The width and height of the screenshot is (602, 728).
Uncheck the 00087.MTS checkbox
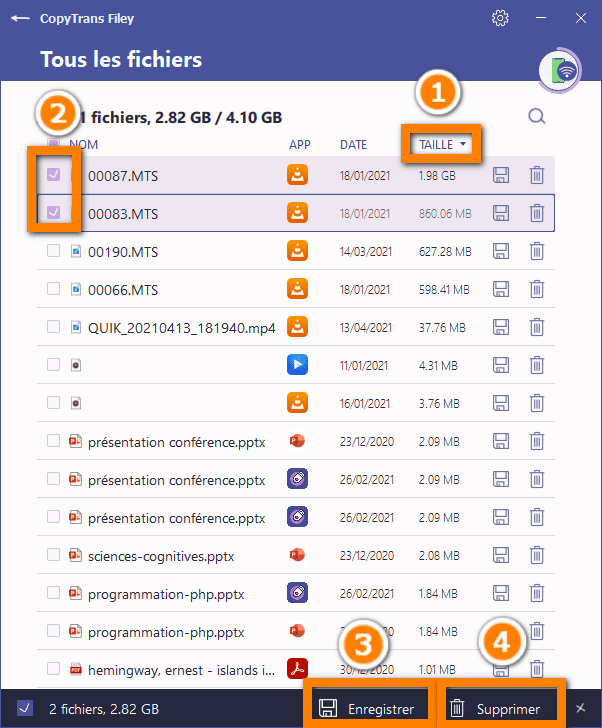pos(53,175)
